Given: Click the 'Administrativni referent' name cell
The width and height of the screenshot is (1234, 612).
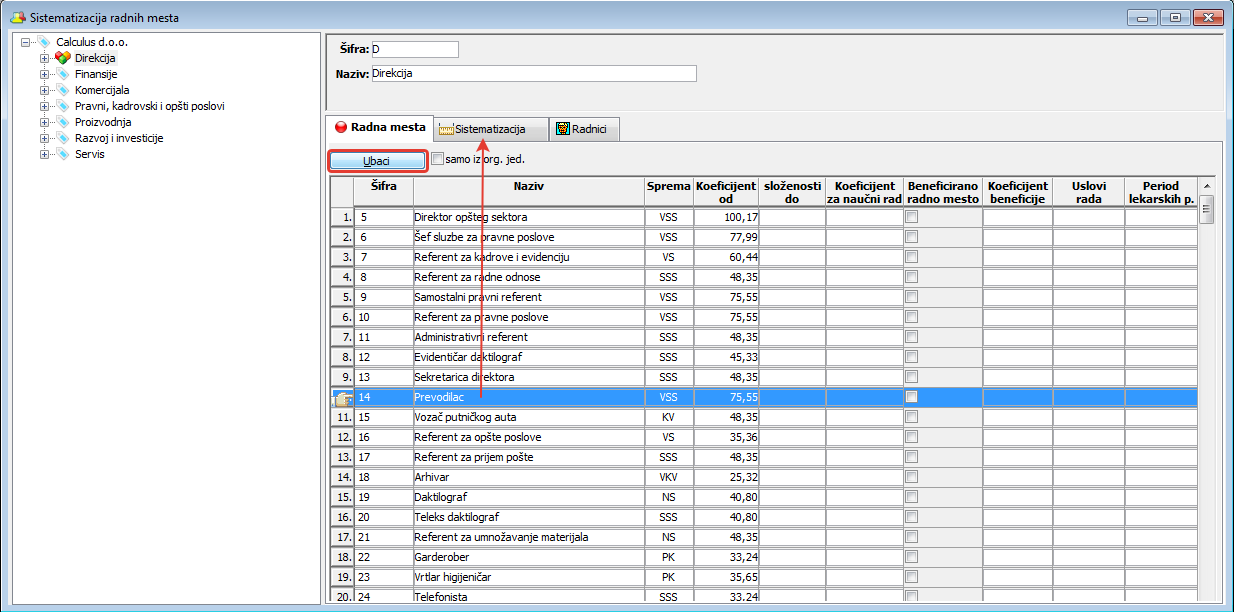Looking at the screenshot, I should pyautogui.click(x=529, y=337).
